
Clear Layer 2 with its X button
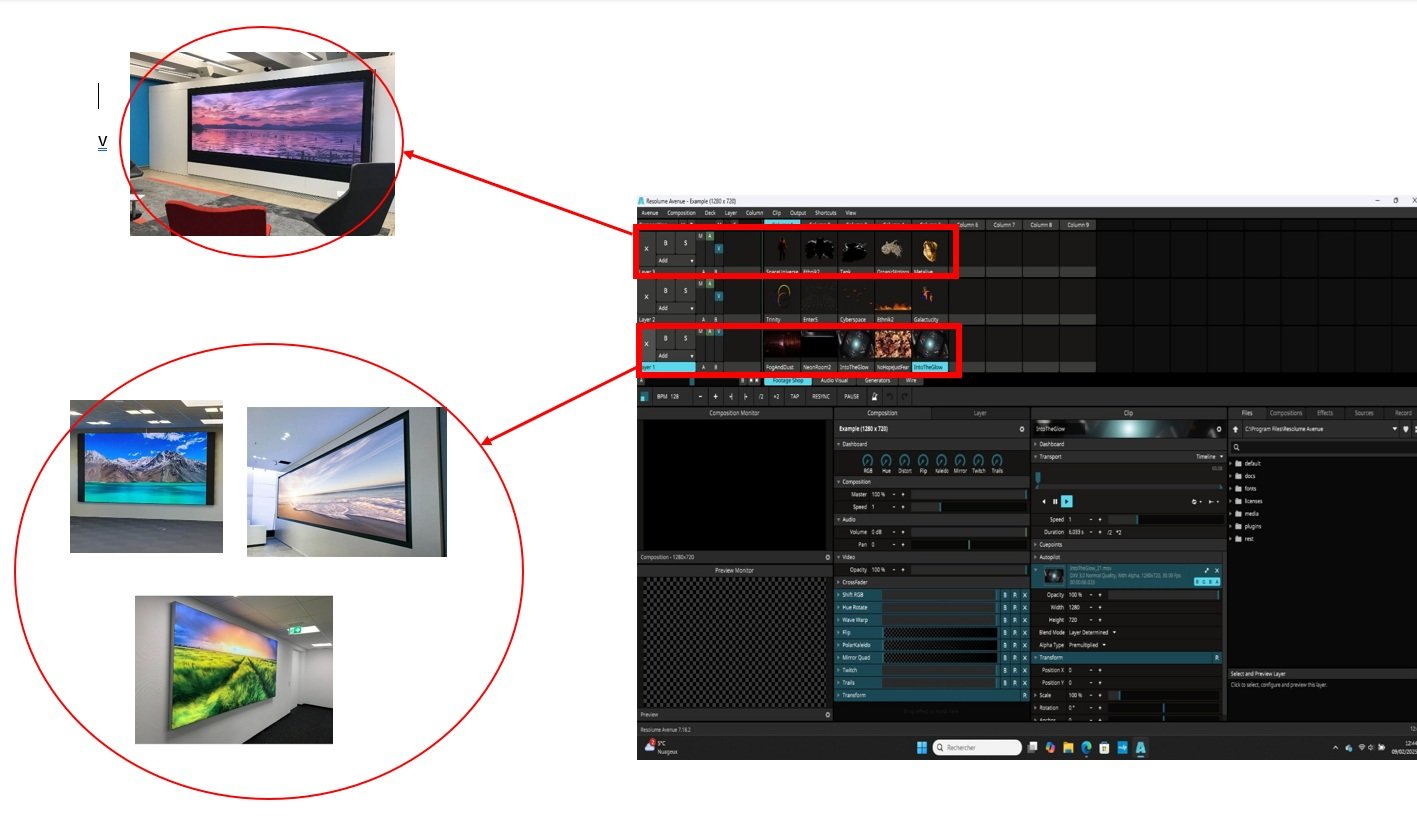click(646, 297)
